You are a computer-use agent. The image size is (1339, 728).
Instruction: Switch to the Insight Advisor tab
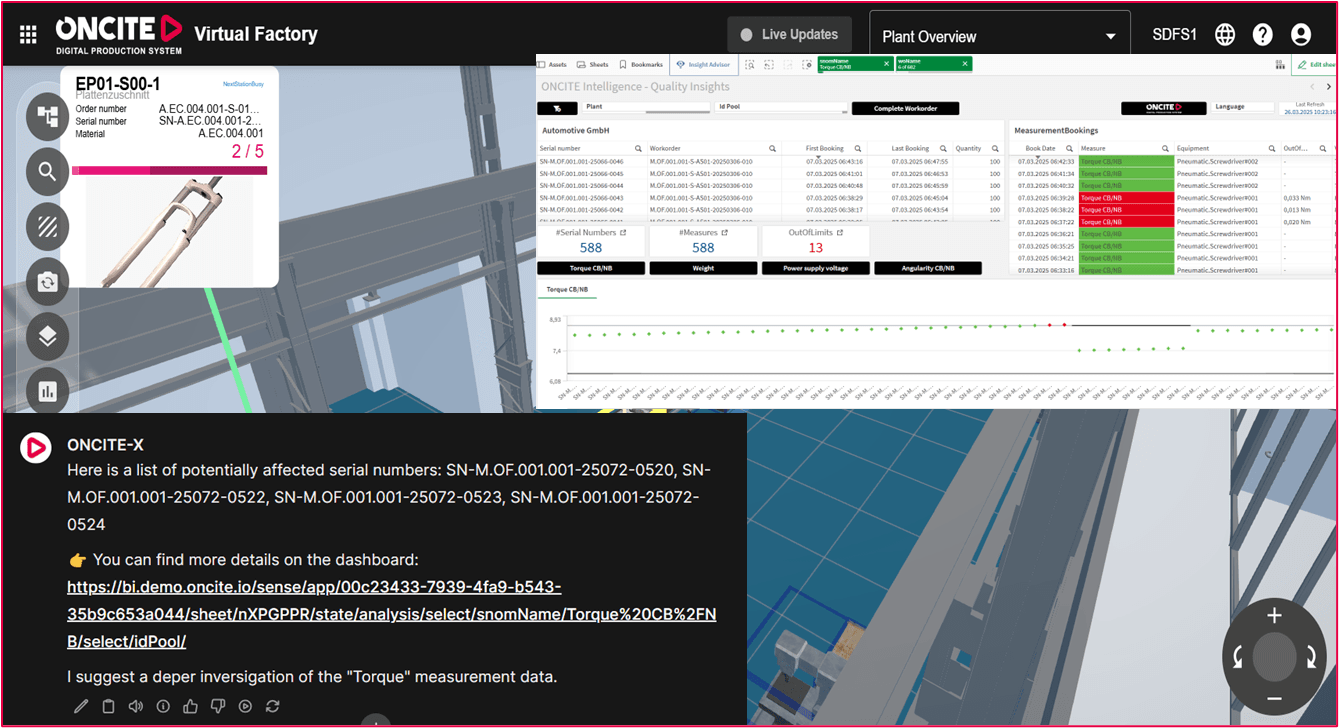(704, 64)
